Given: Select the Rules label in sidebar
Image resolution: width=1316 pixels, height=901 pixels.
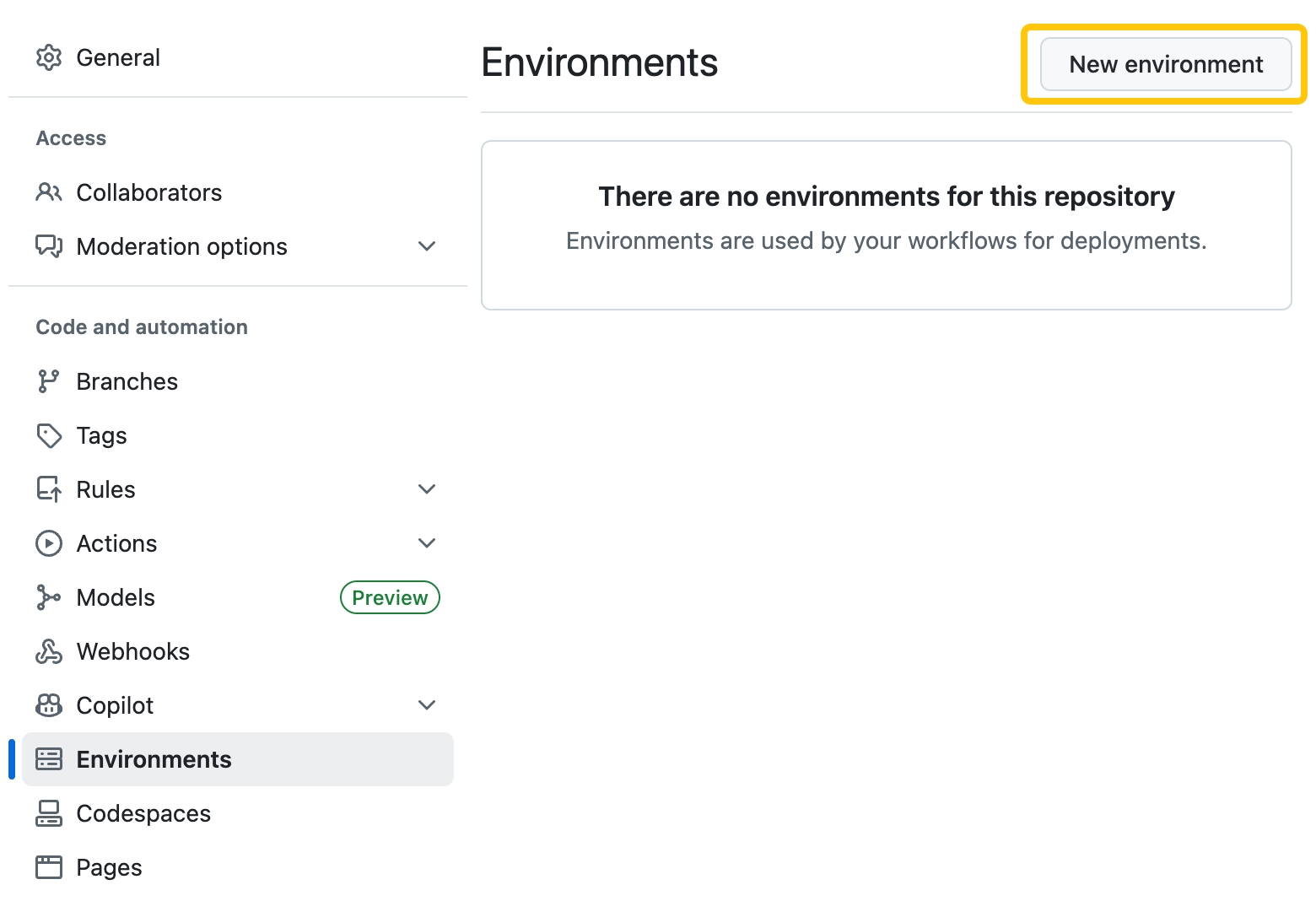Looking at the screenshot, I should point(105,489).
